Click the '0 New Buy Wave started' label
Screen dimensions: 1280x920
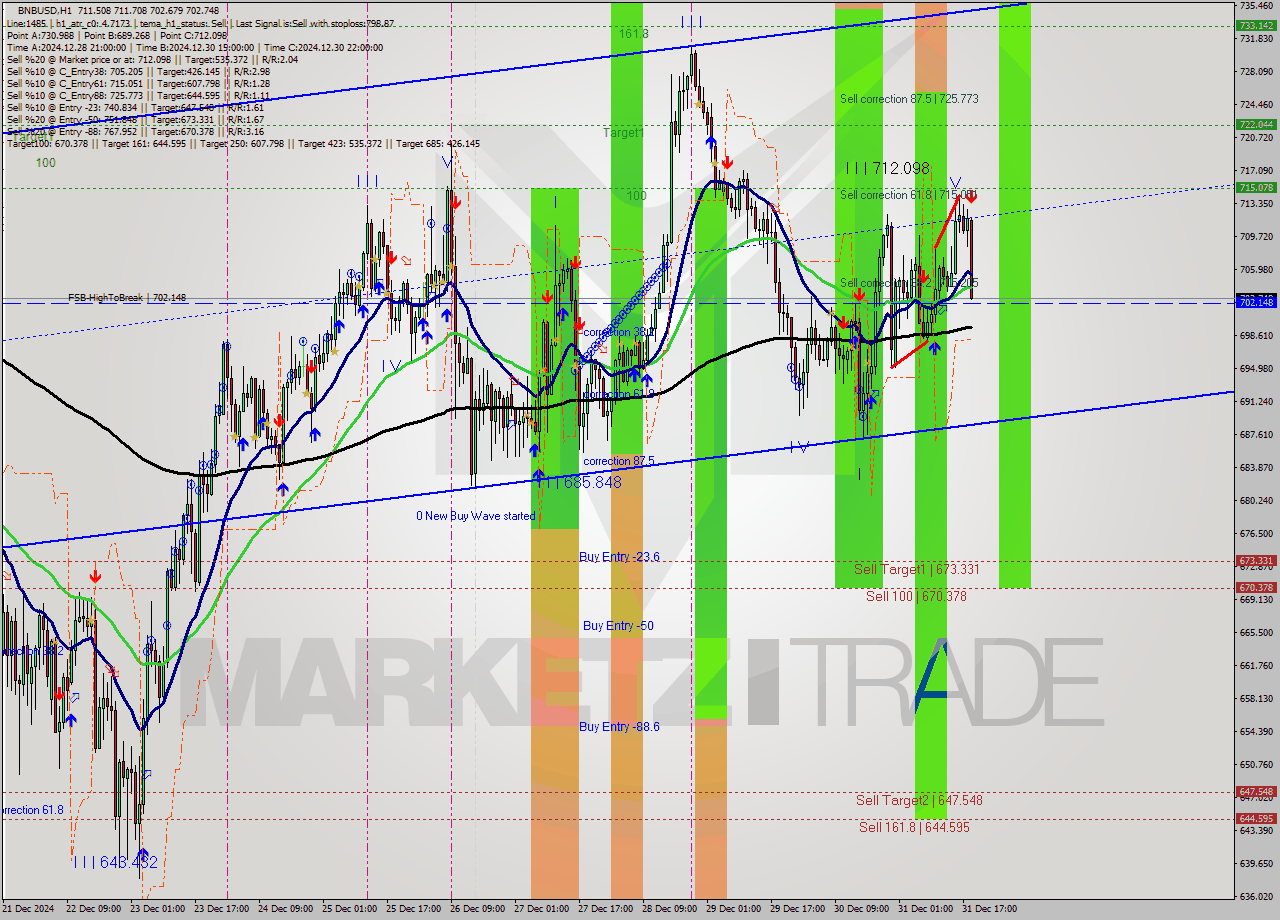point(476,516)
